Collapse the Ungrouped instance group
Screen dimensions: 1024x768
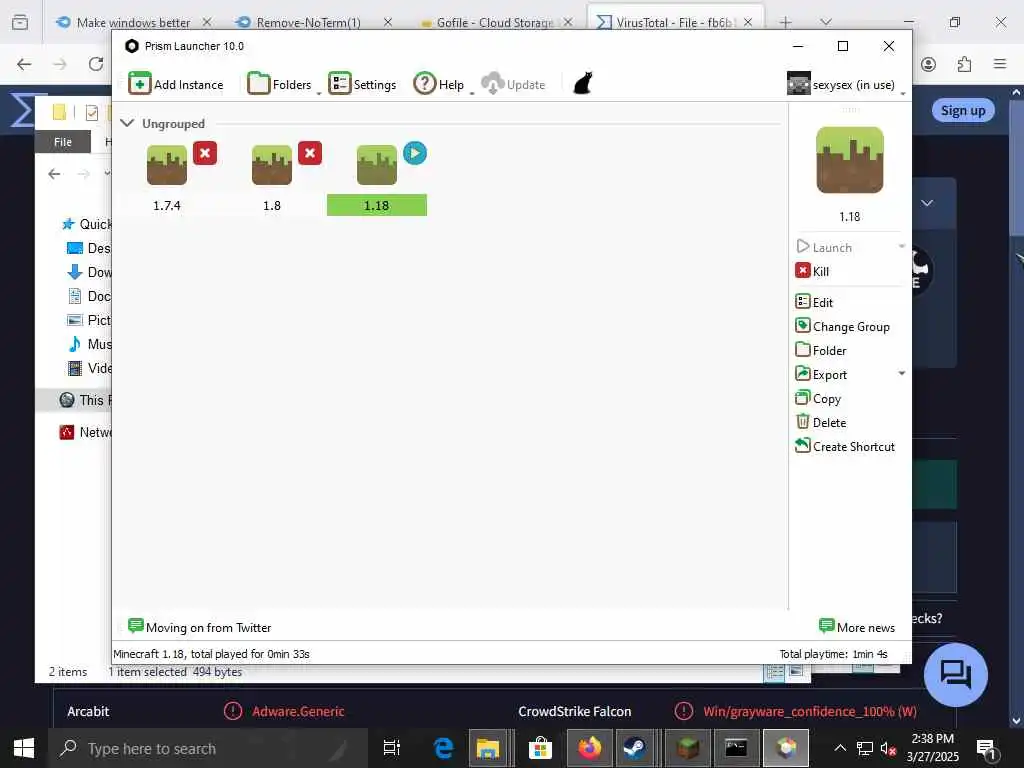click(x=127, y=123)
